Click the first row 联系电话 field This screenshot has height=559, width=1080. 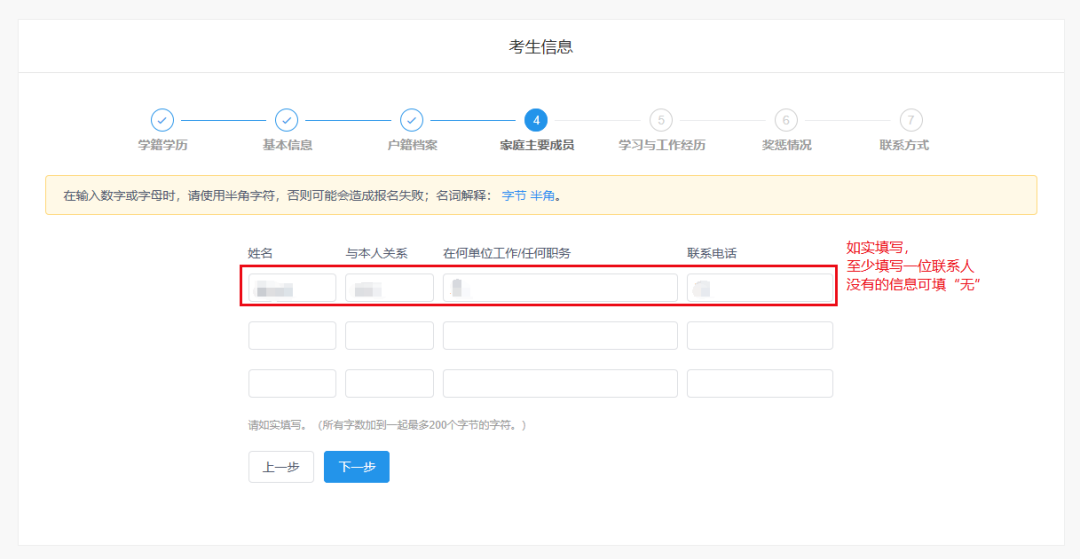[x=759, y=288]
